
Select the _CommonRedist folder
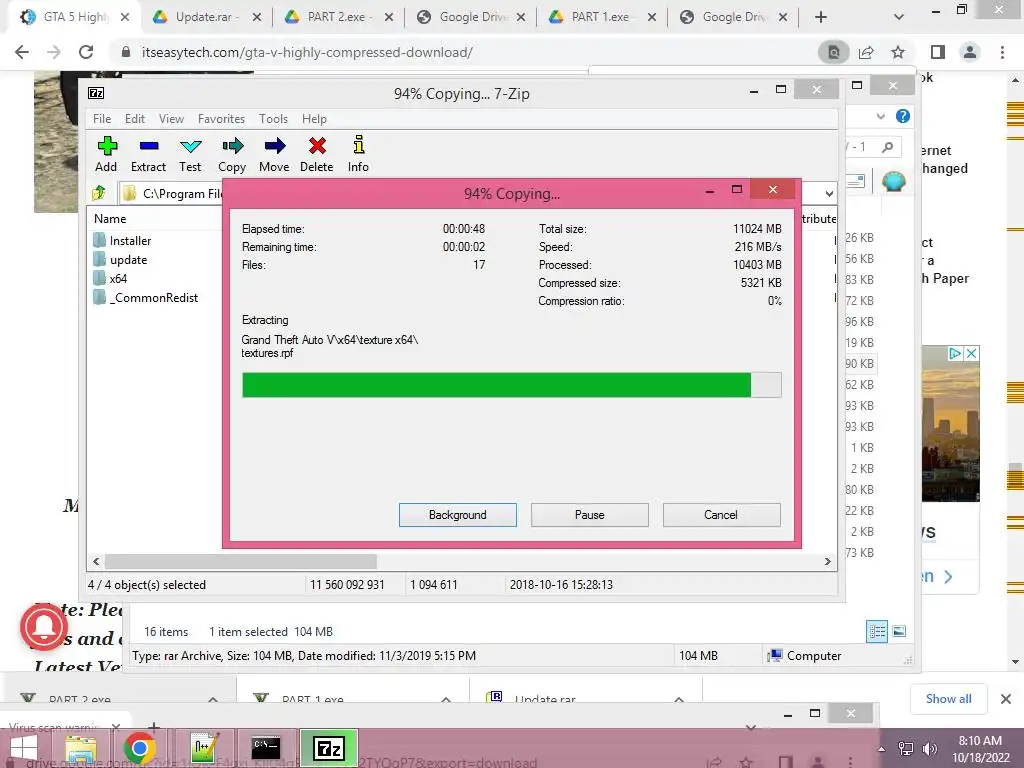(146, 297)
